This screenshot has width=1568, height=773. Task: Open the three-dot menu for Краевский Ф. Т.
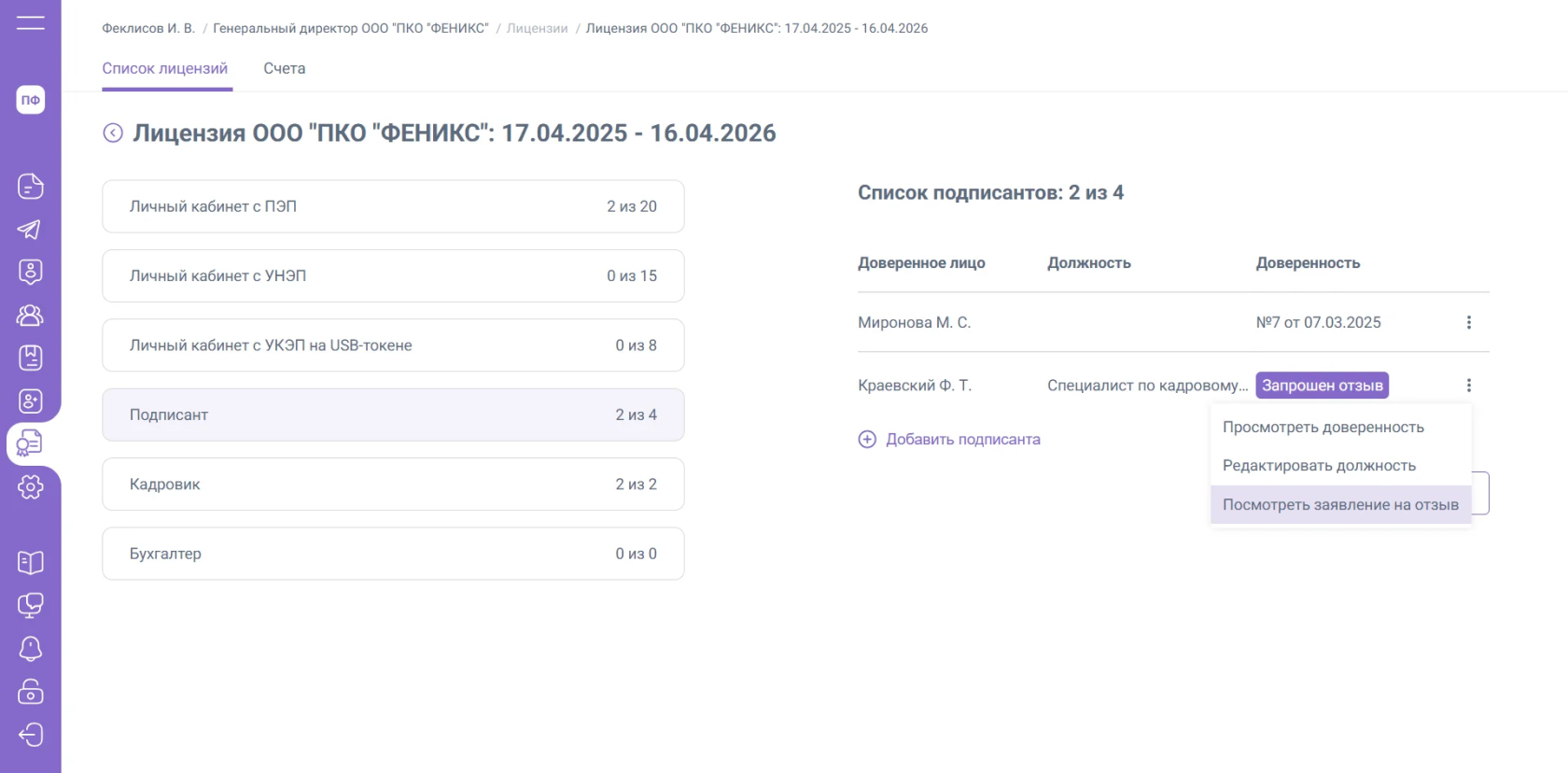point(1468,386)
